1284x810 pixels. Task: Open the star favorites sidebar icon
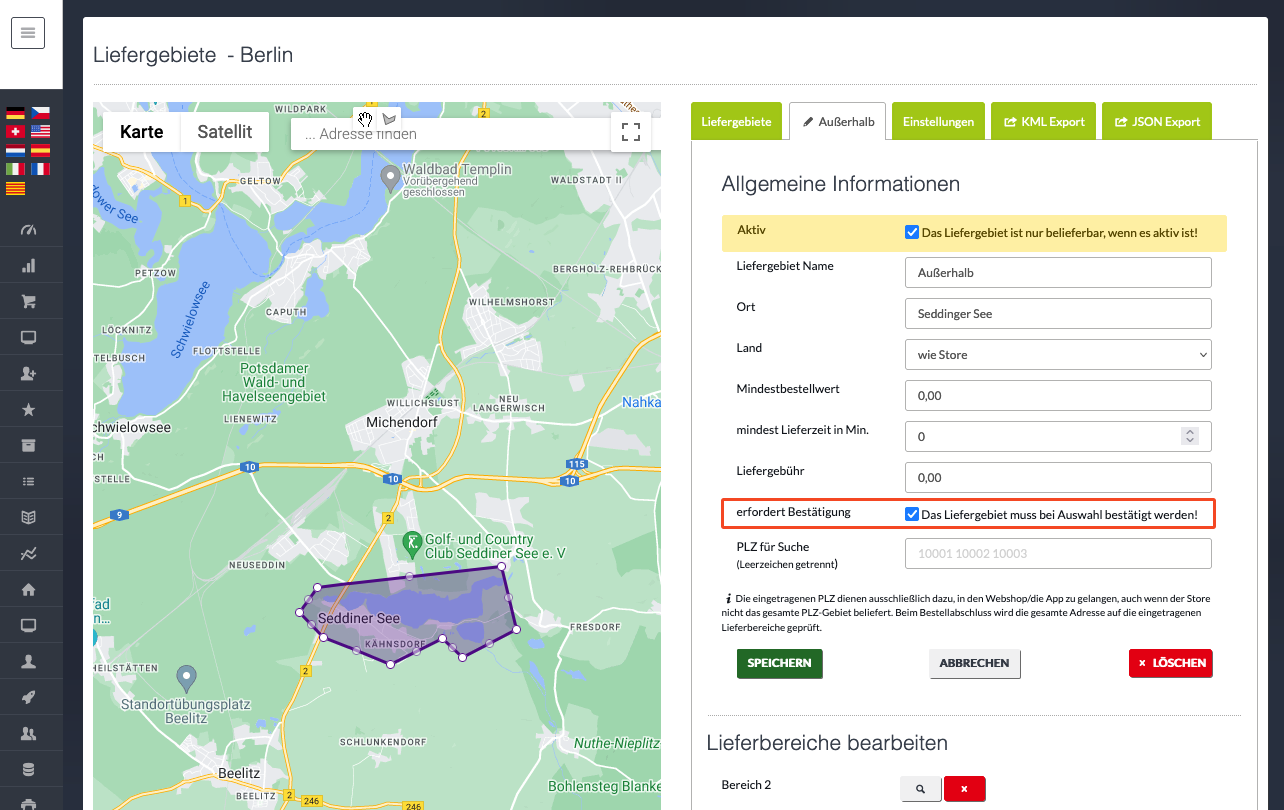(x=28, y=409)
